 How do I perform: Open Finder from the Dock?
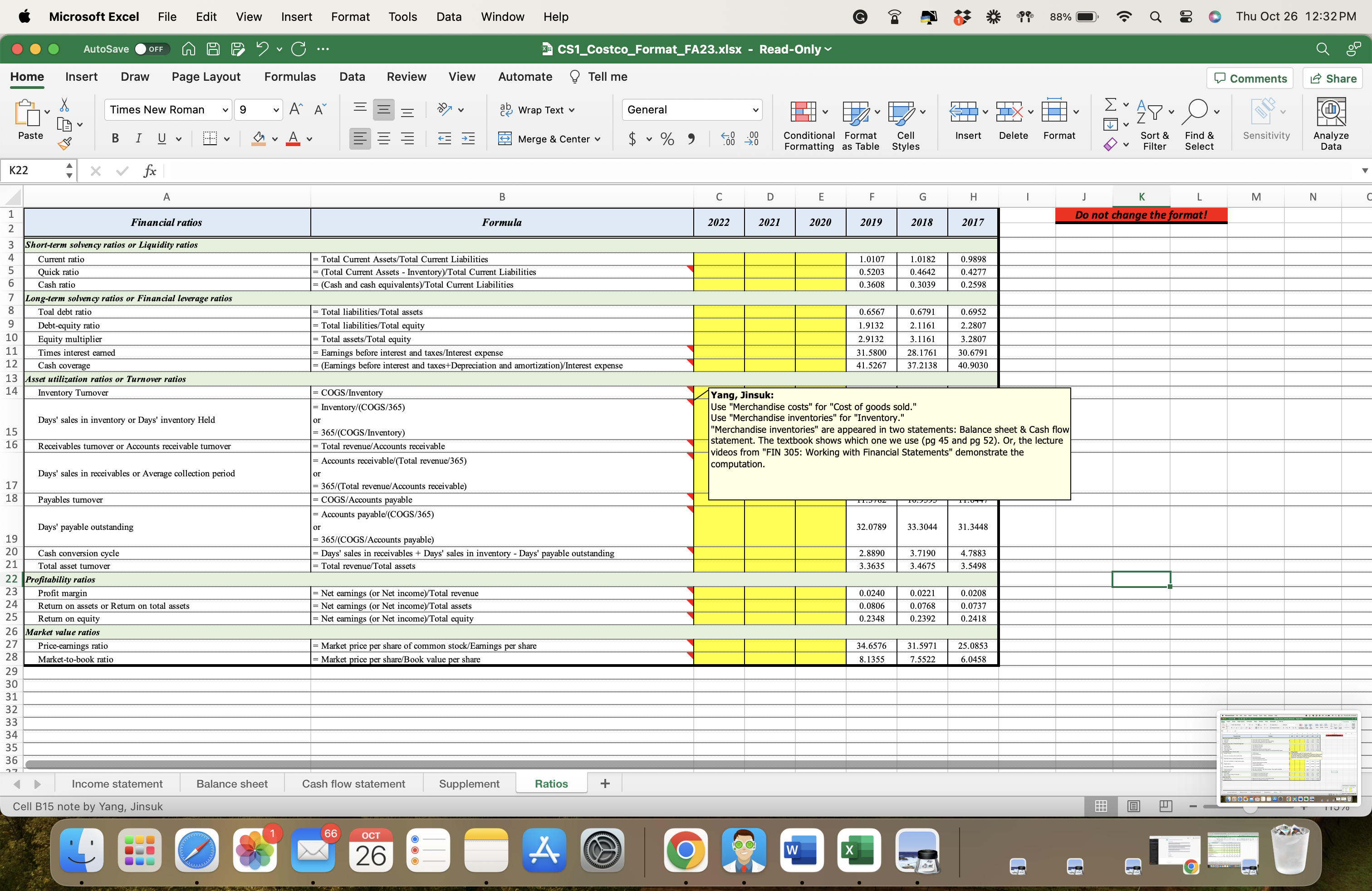click(81, 850)
